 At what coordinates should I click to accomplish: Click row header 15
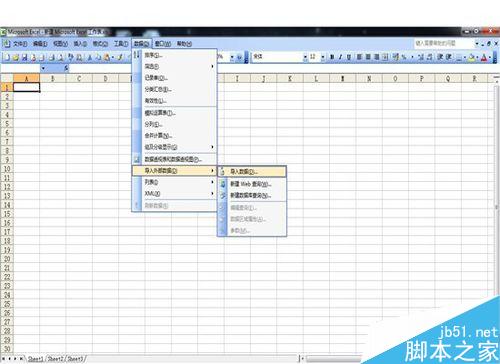point(7,214)
